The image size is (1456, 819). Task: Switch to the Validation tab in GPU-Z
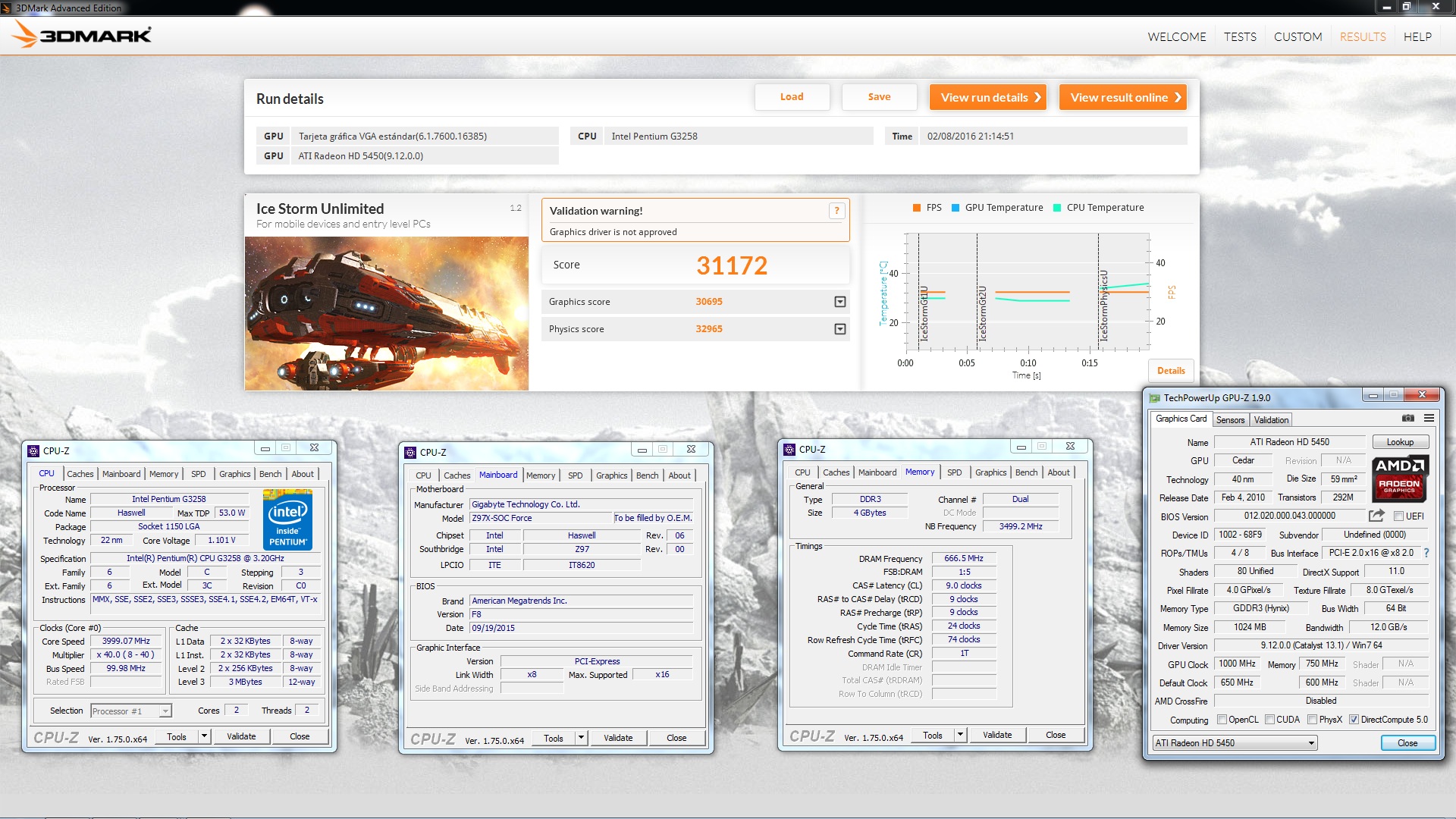pyautogui.click(x=1271, y=420)
